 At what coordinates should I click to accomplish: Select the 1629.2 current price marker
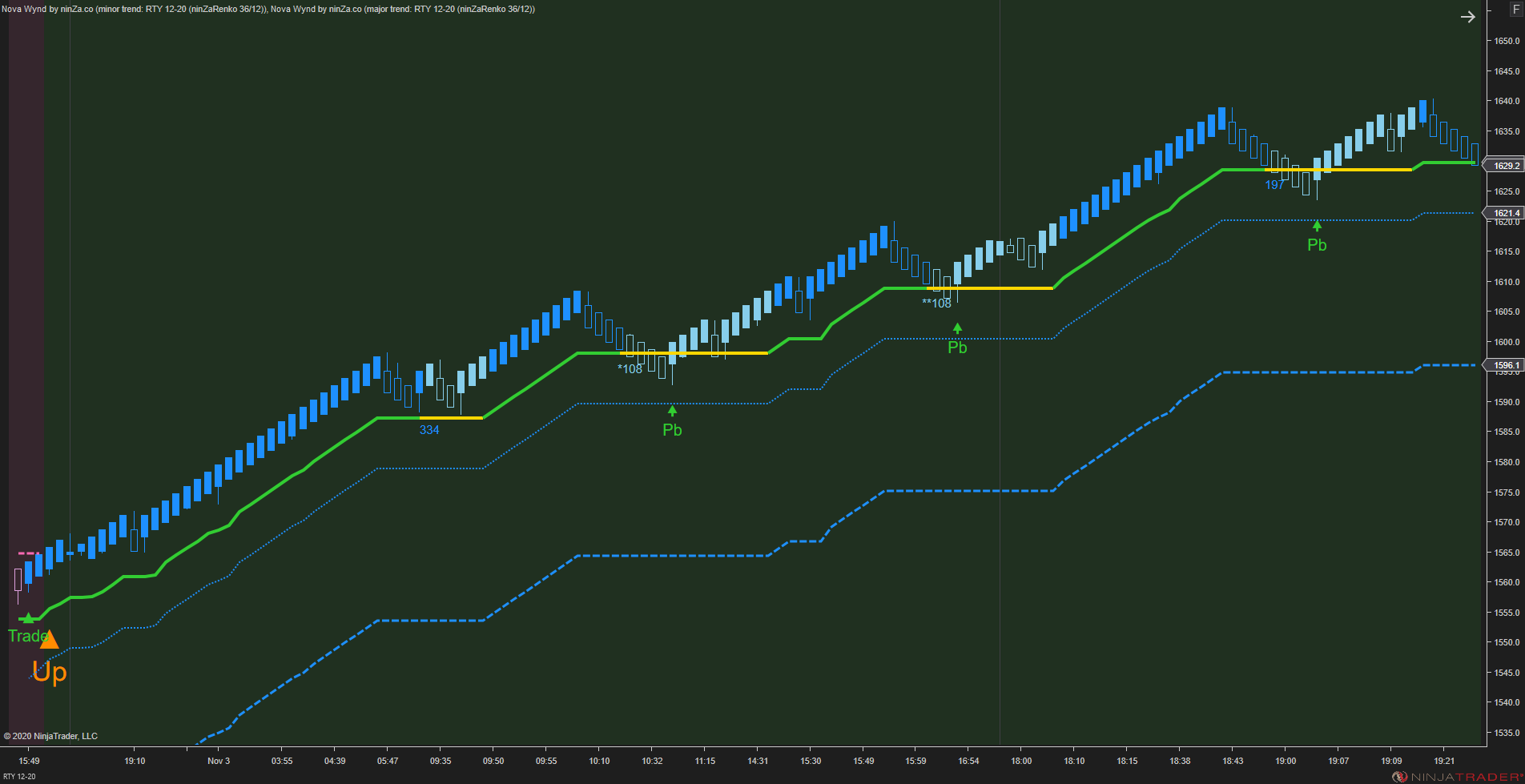[x=1506, y=167]
